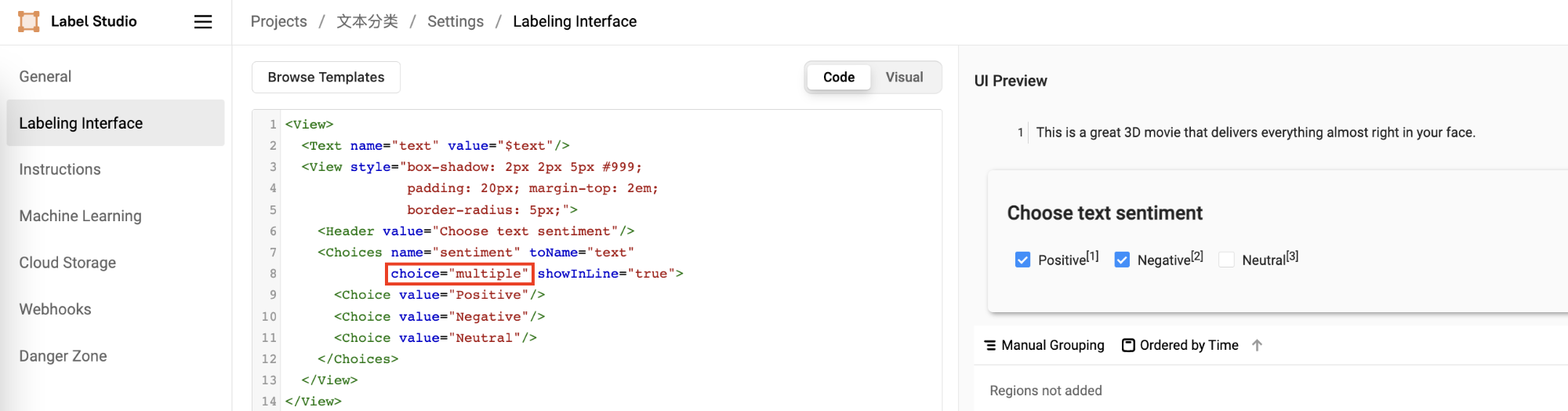Click the Manual Grouping list icon
Image resolution: width=1568 pixels, height=411 pixels.
point(990,345)
